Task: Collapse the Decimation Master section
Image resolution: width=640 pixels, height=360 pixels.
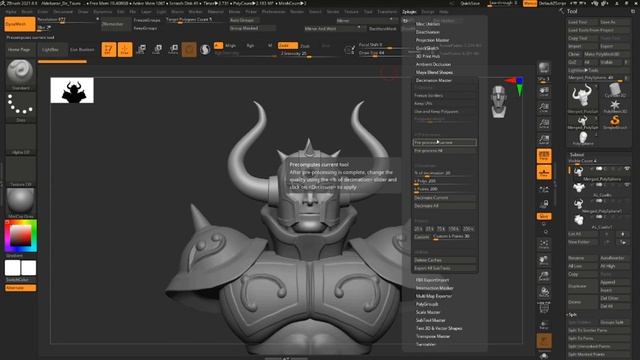Action: point(433,80)
